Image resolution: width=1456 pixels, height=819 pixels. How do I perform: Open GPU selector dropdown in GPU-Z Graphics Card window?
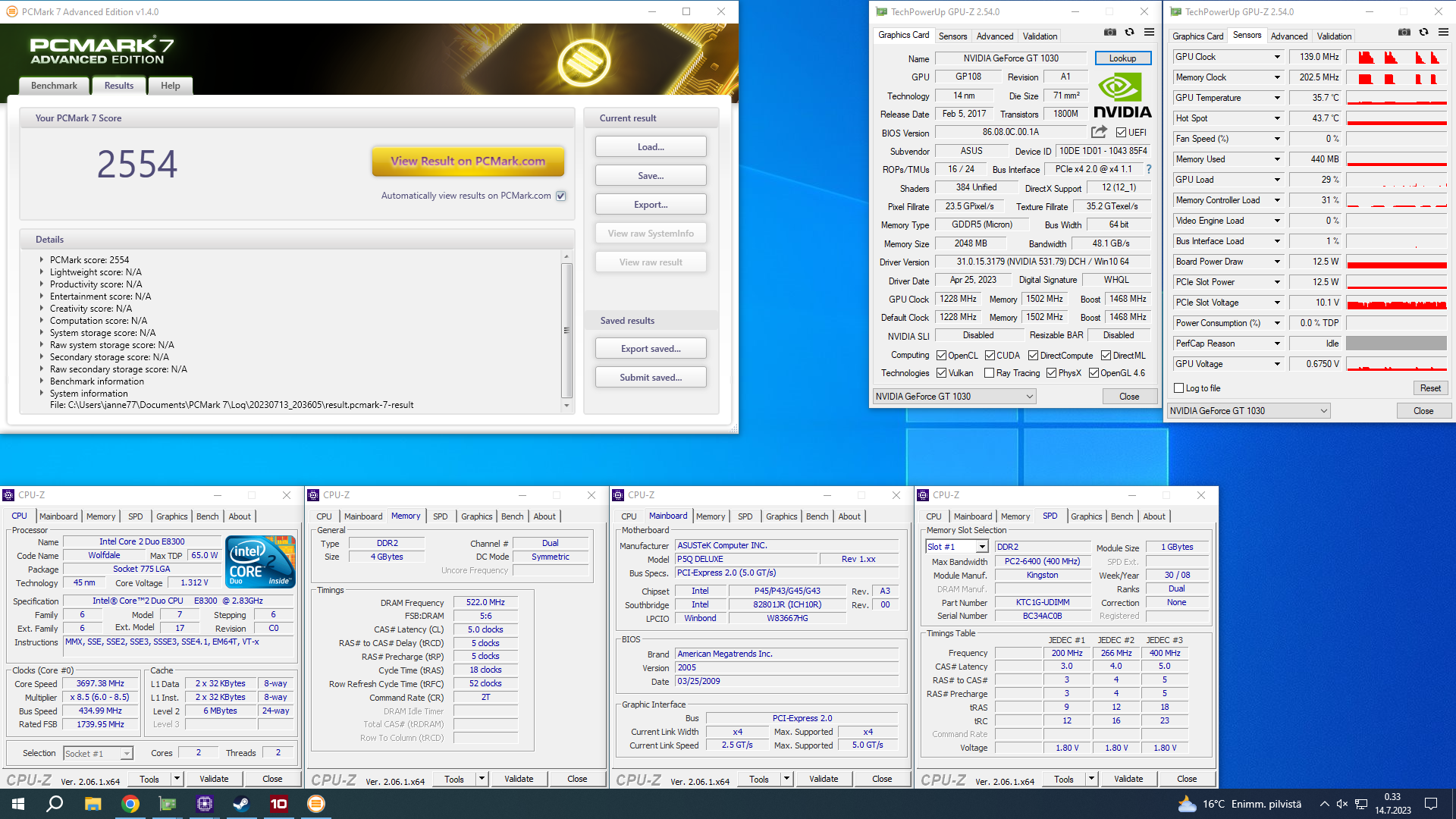tap(954, 397)
